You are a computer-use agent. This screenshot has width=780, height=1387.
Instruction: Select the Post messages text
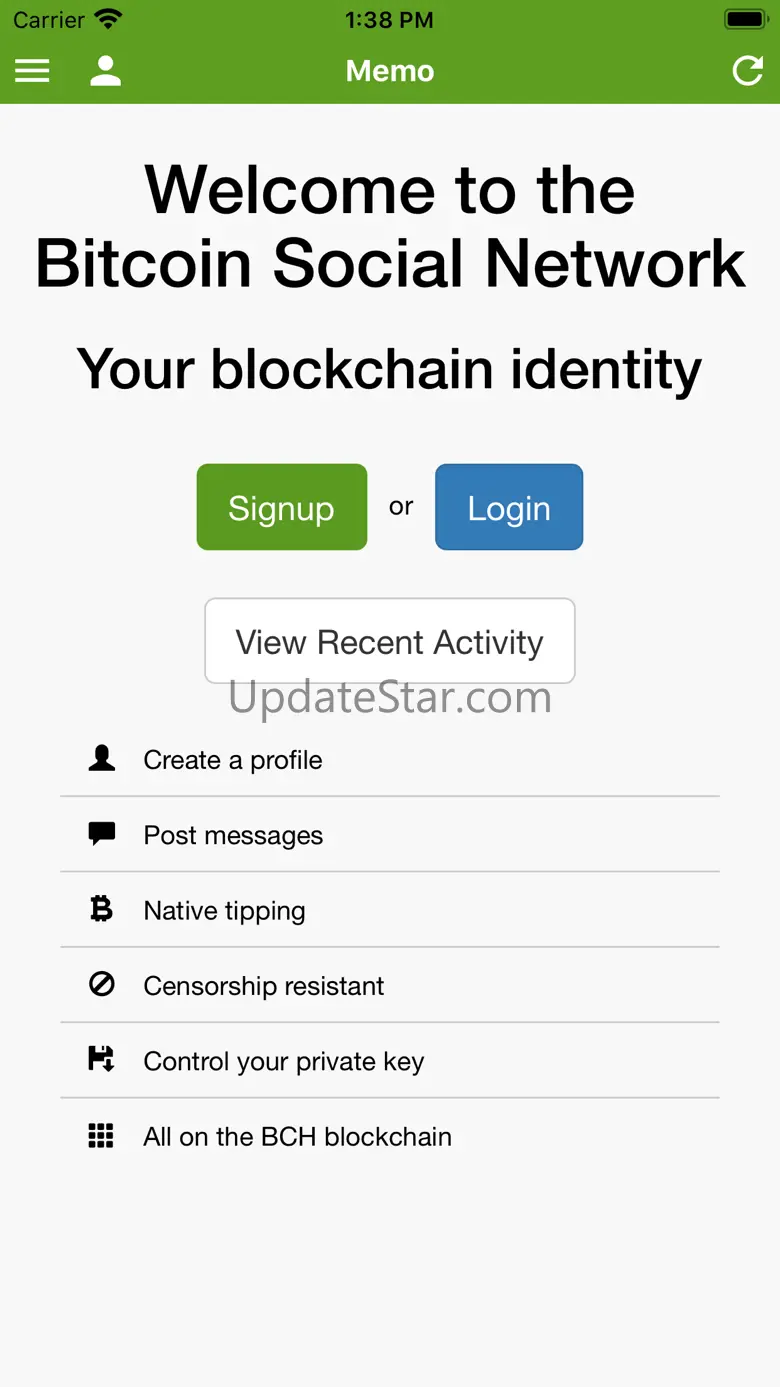pos(233,835)
